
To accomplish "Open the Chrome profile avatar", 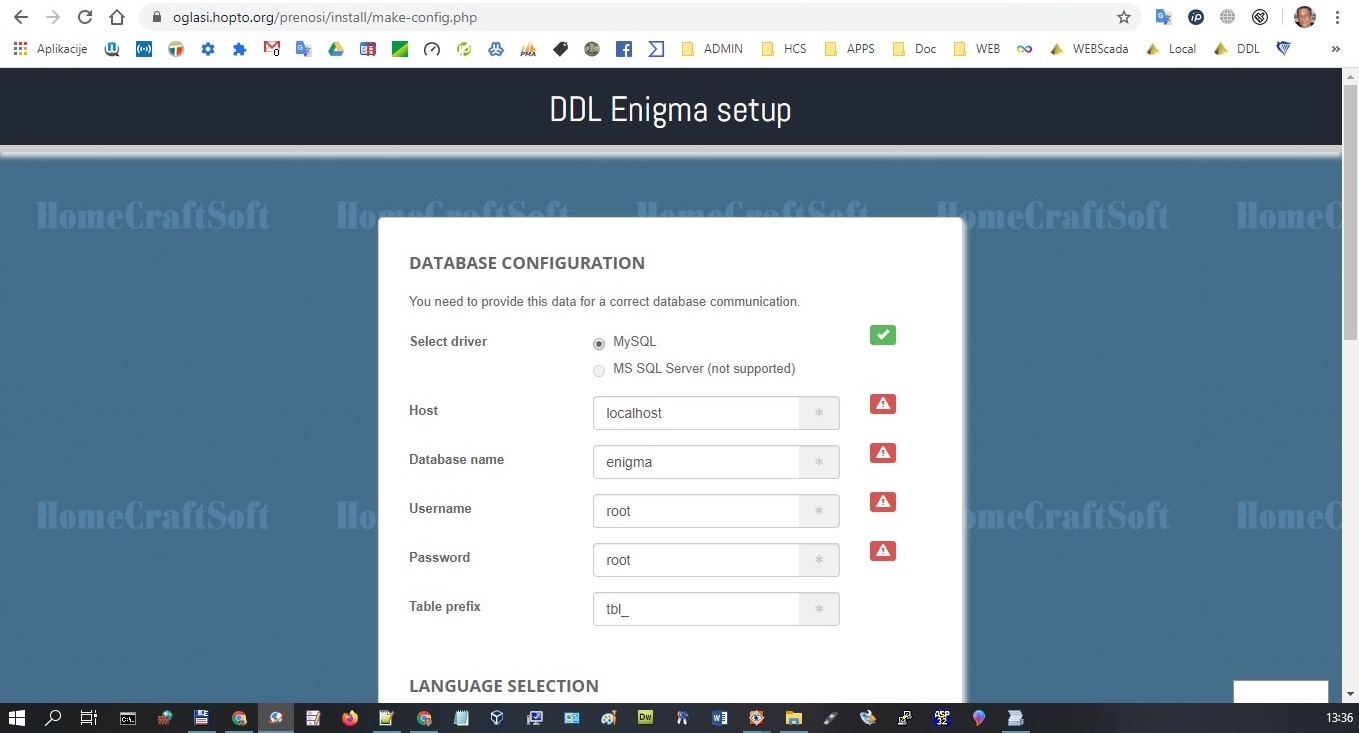I will coord(1304,17).
